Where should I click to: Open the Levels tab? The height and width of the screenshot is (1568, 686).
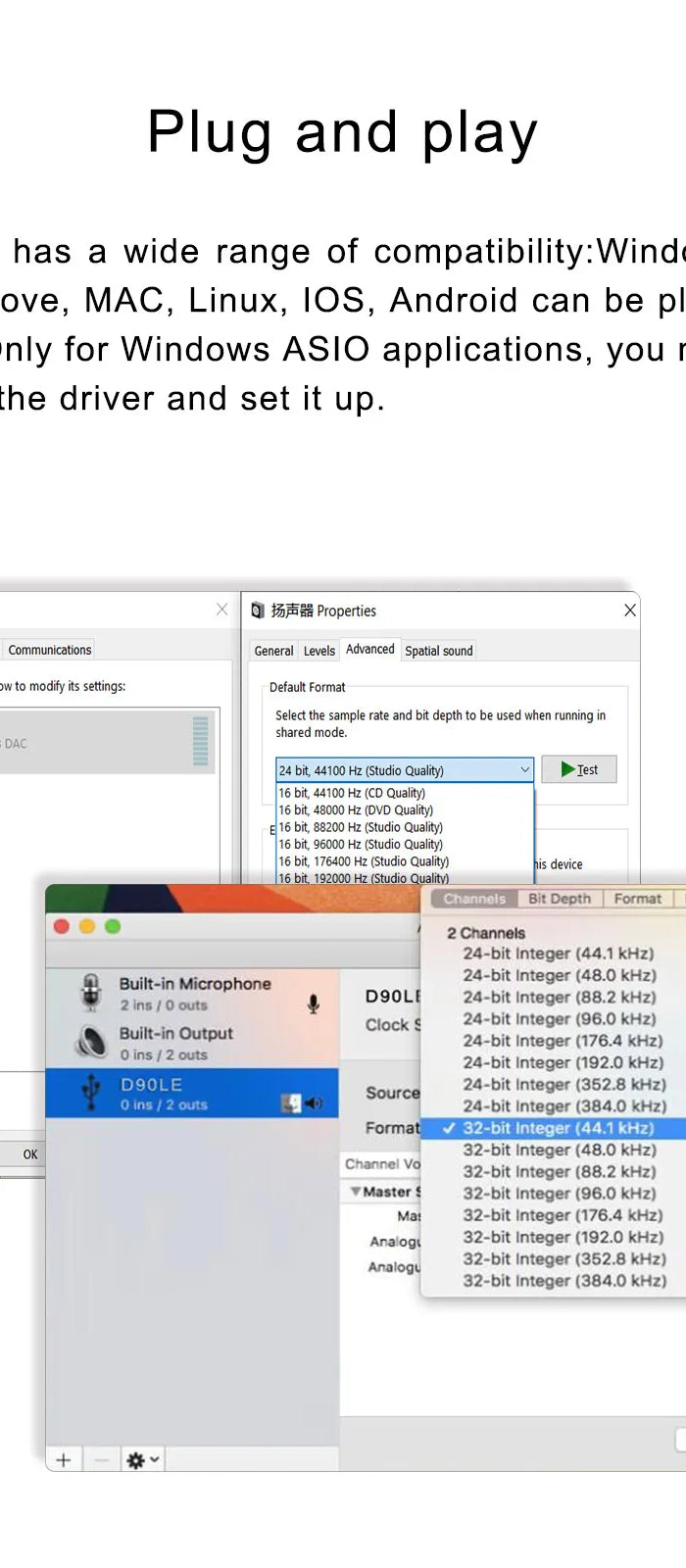[318, 651]
